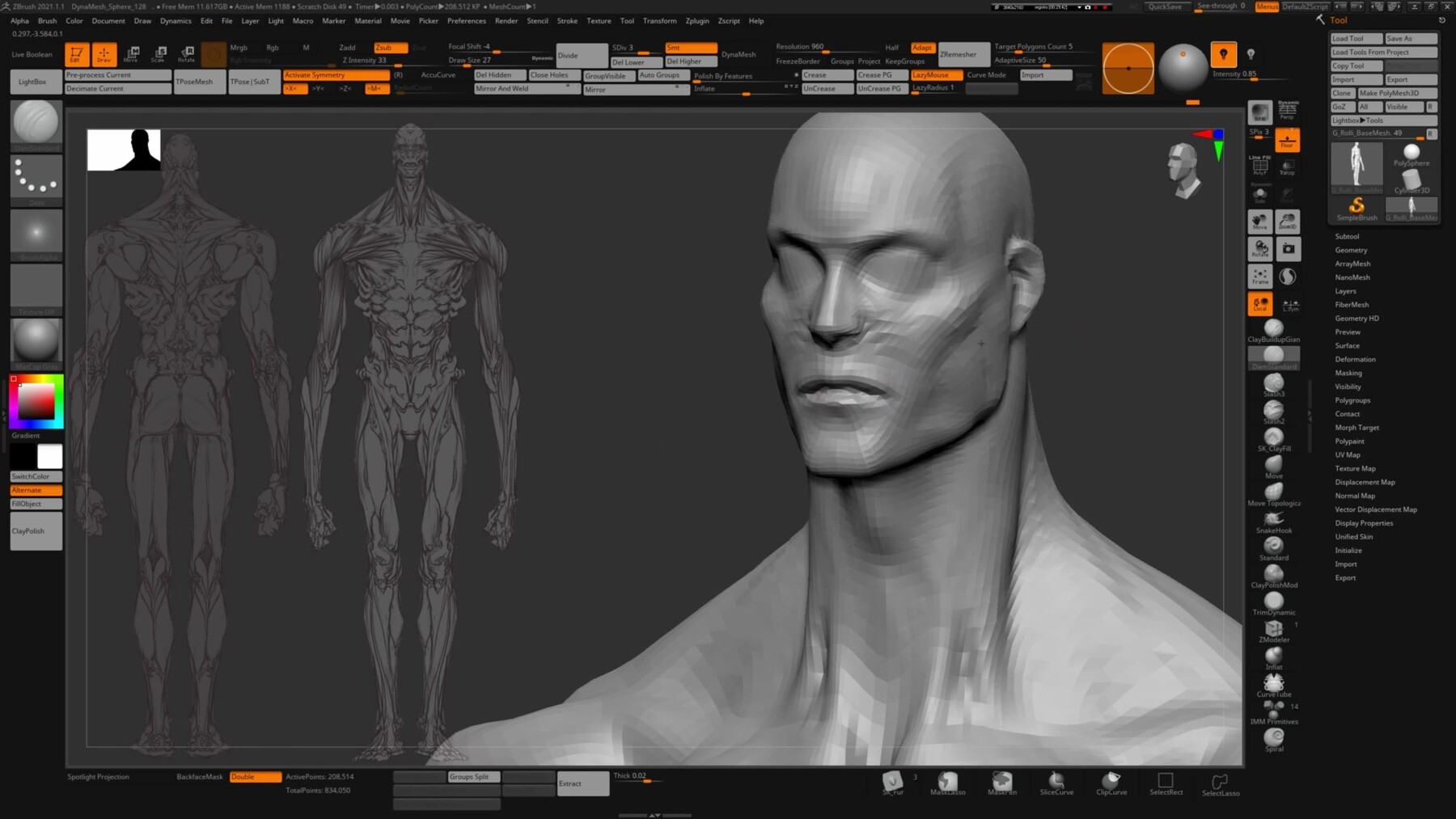Toggle Floor grid display

(x=1288, y=141)
